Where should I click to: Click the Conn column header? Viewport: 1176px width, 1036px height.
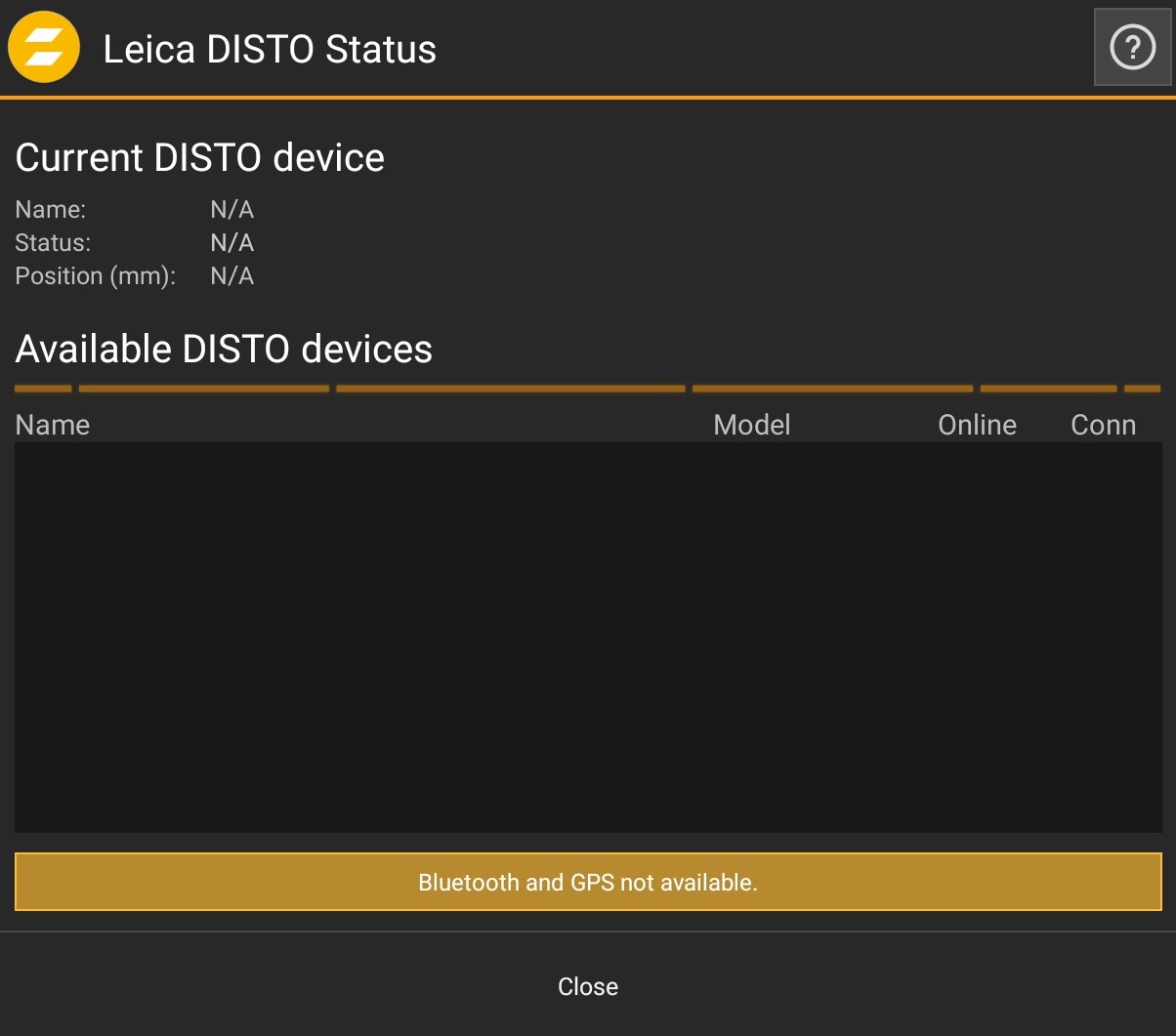(x=1103, y=425)
